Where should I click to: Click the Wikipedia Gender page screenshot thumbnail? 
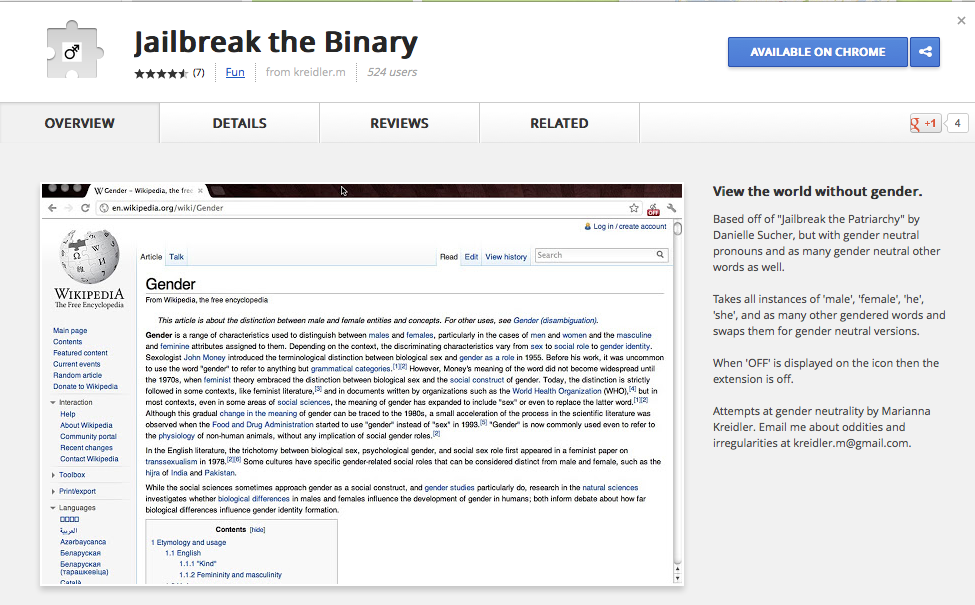coord(362,384)
